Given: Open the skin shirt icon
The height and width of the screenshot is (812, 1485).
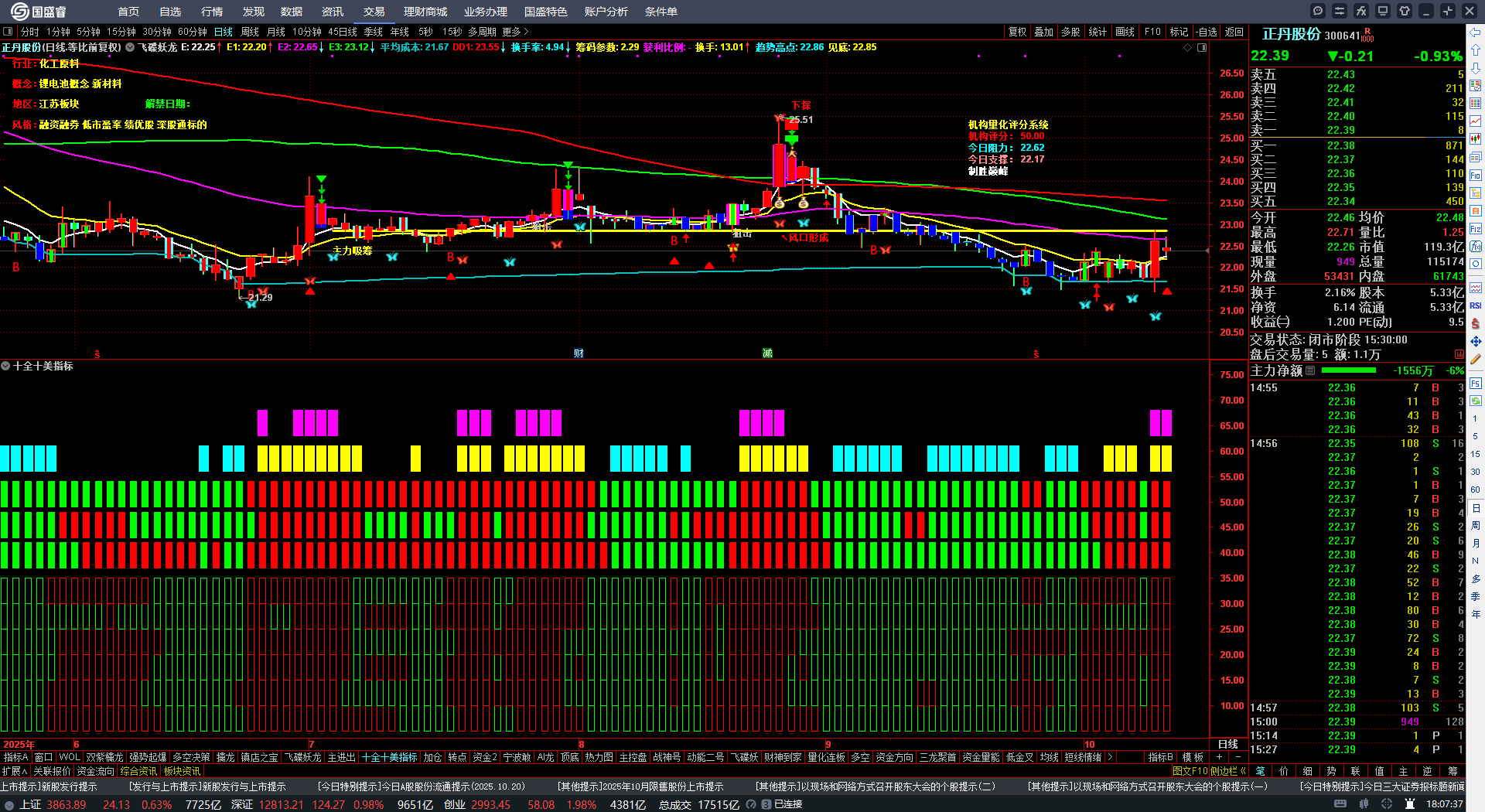Looking at the screenshot, I should pos(1405,11).
